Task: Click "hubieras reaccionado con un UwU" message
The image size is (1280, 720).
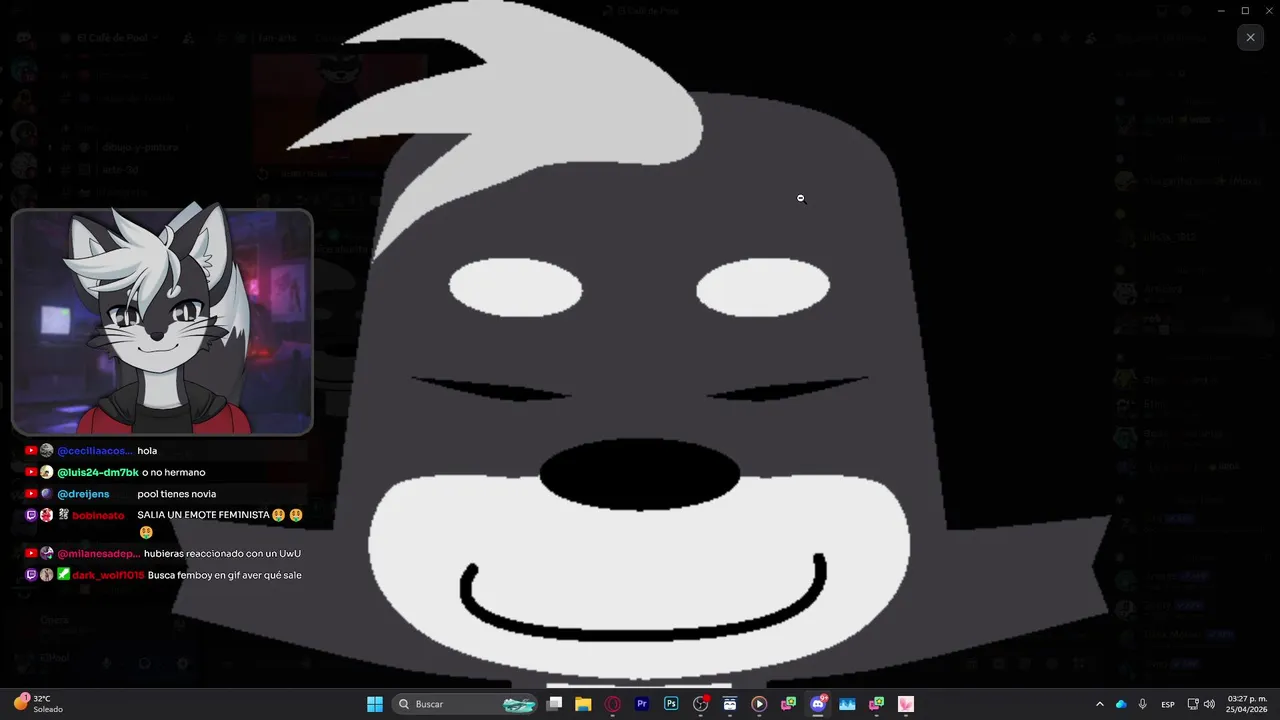Action: [x=222, y=553]
